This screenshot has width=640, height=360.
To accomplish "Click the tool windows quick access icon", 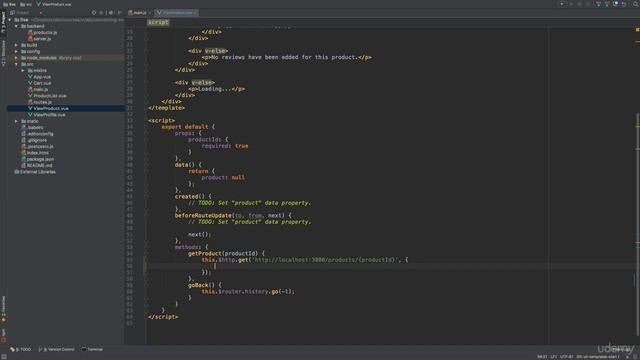I will coord(3,357).
